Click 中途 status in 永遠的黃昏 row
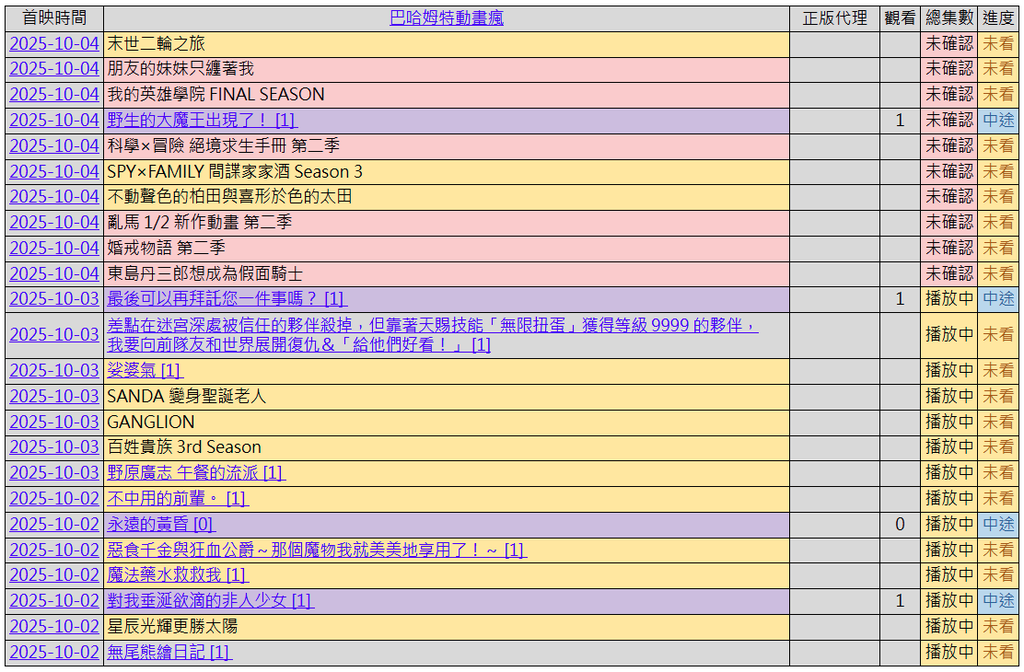Viewport: 1024px width, 672px height. 998,524
